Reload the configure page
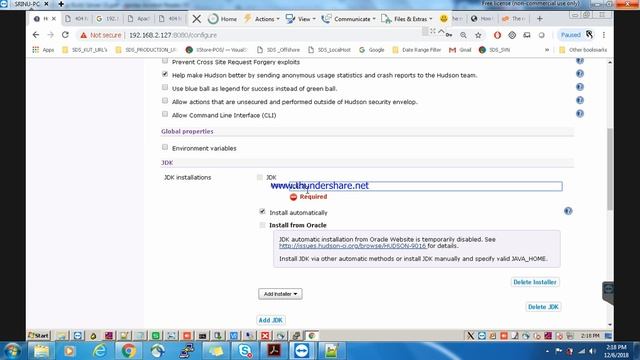Image resolution: width=640 pixels, height=360 pixels. (x=65, y=35)
